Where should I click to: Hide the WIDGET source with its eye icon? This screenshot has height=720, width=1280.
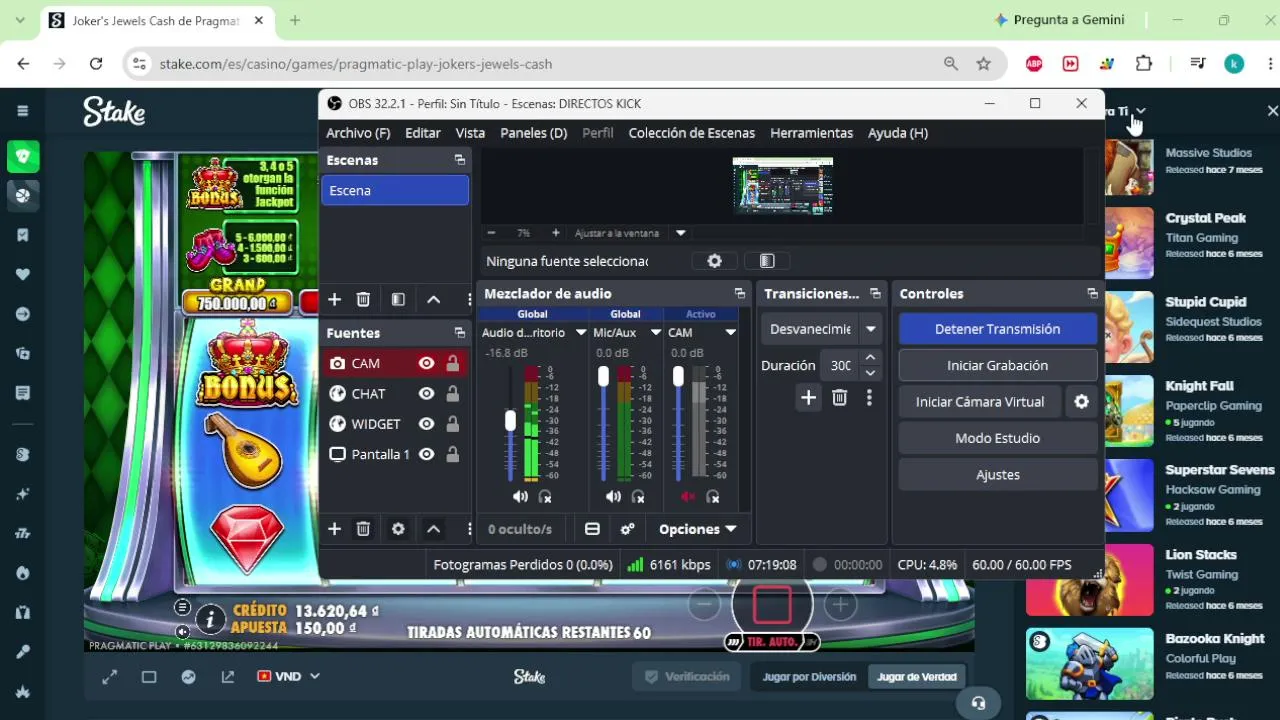[x=427, y=424]
